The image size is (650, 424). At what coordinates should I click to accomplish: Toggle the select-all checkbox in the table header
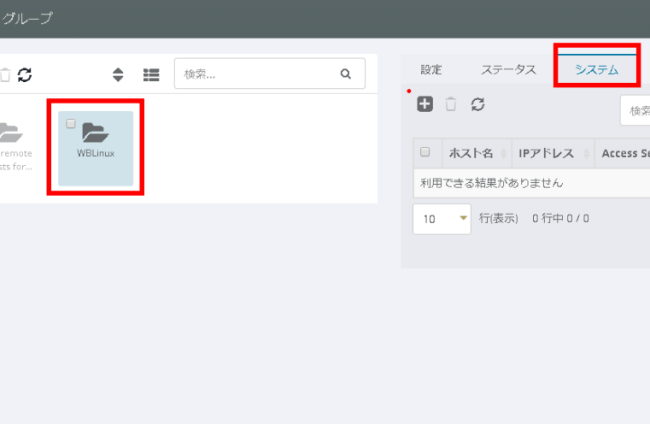point(425,153)
